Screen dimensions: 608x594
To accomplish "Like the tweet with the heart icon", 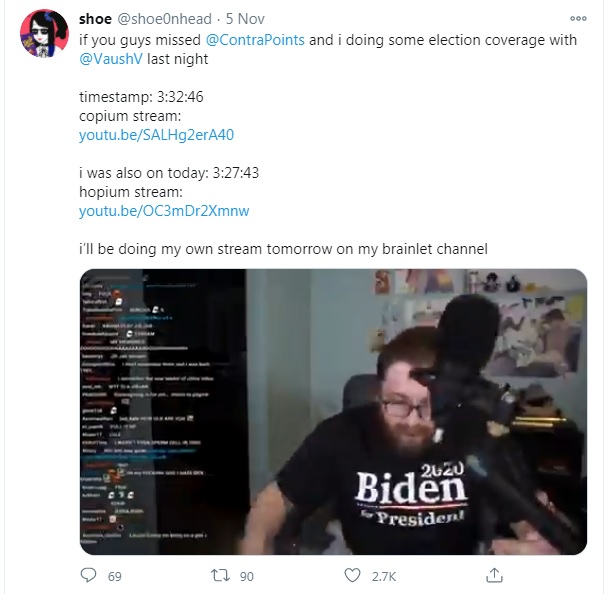I will point(352,575).
